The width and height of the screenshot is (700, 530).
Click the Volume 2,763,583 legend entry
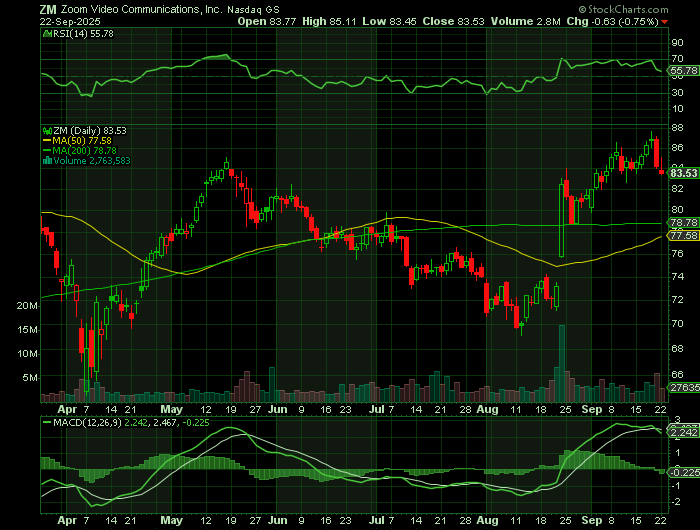click(x=92, y=161)
